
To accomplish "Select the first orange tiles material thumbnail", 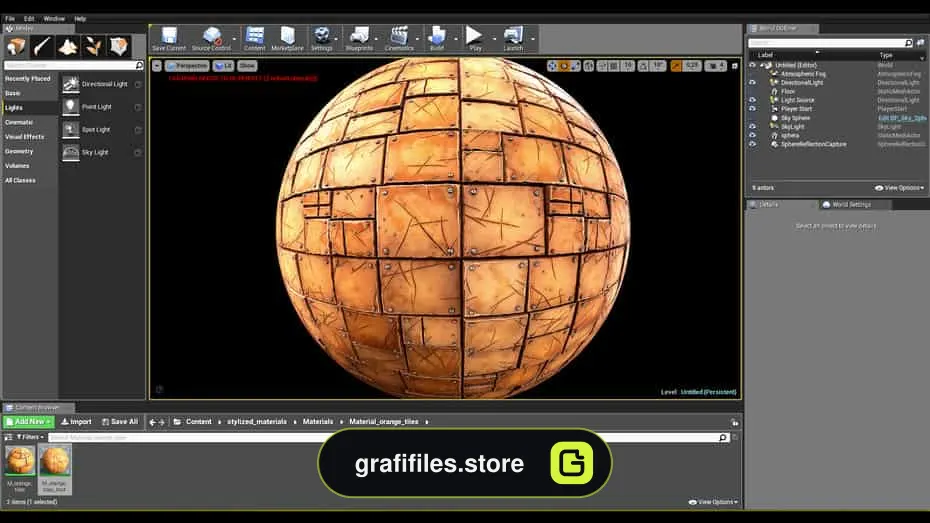I will (20, 461).
